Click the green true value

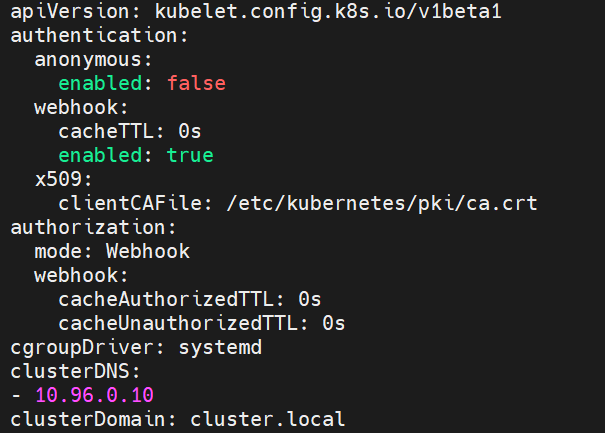[x=190, y=155]
